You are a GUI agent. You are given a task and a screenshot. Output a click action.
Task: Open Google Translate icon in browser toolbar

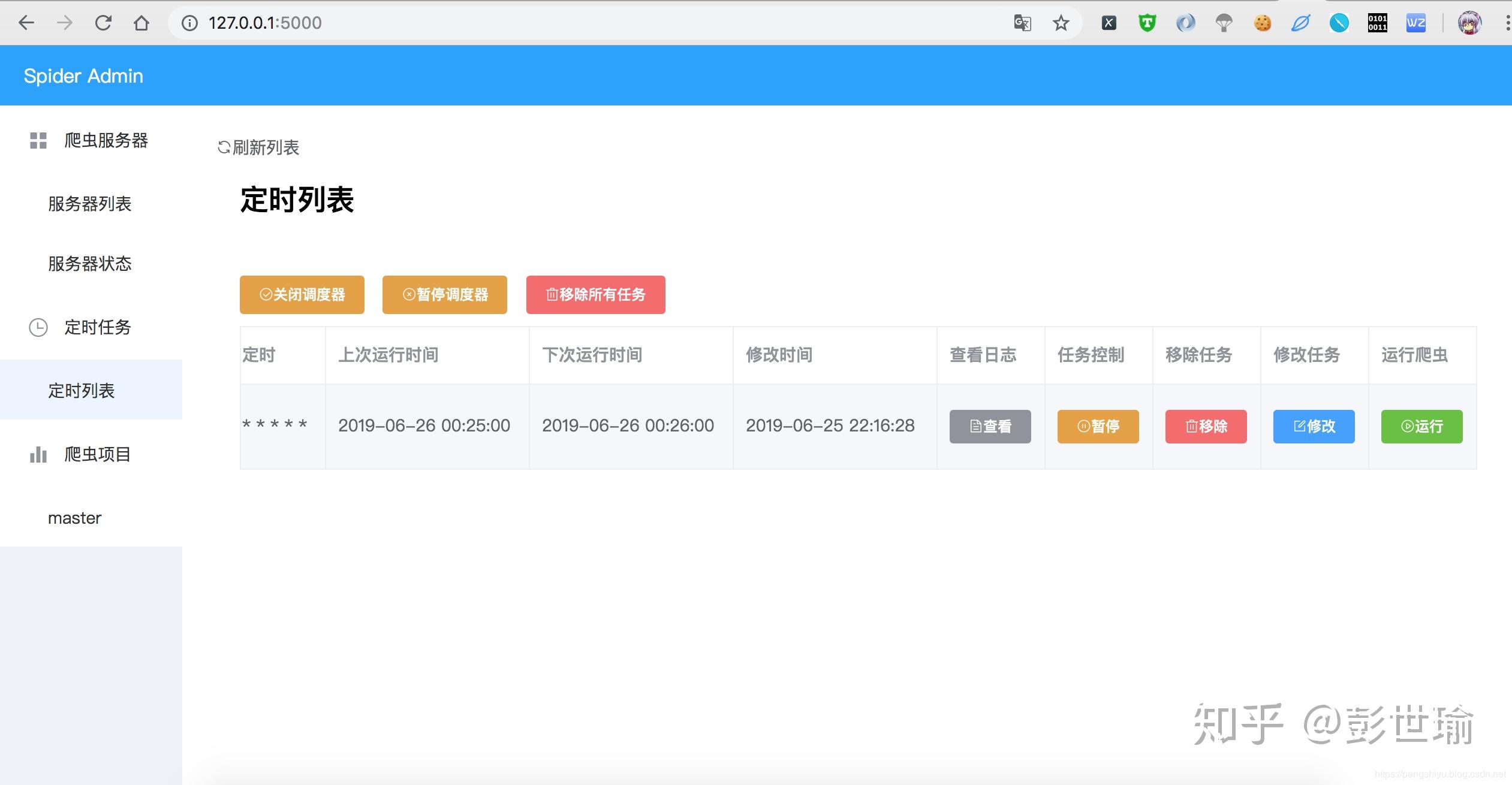(1022, 23)
